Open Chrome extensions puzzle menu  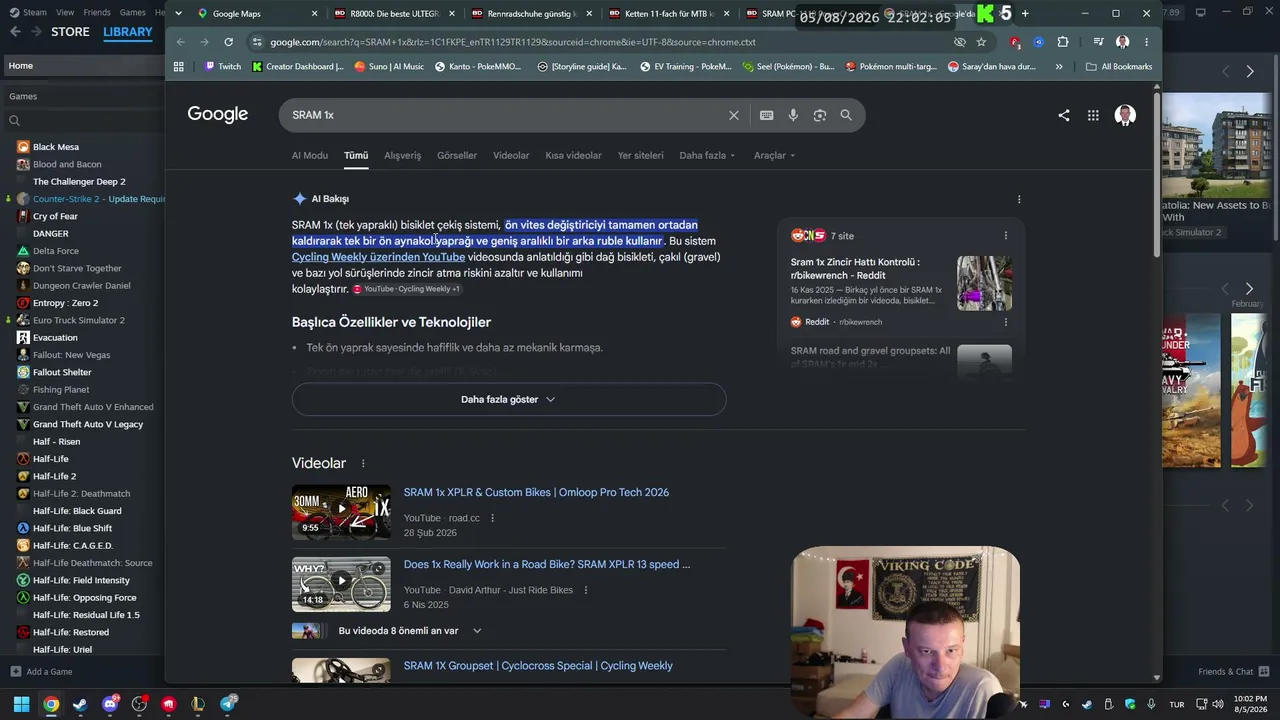[x=1062, y=42]
